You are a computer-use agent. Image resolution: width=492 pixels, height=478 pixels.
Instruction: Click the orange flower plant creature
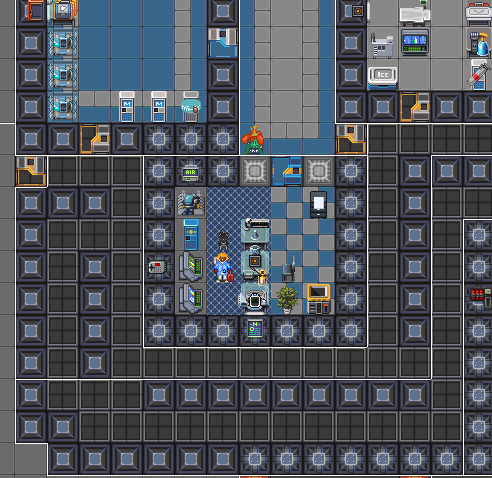[254, 140]
